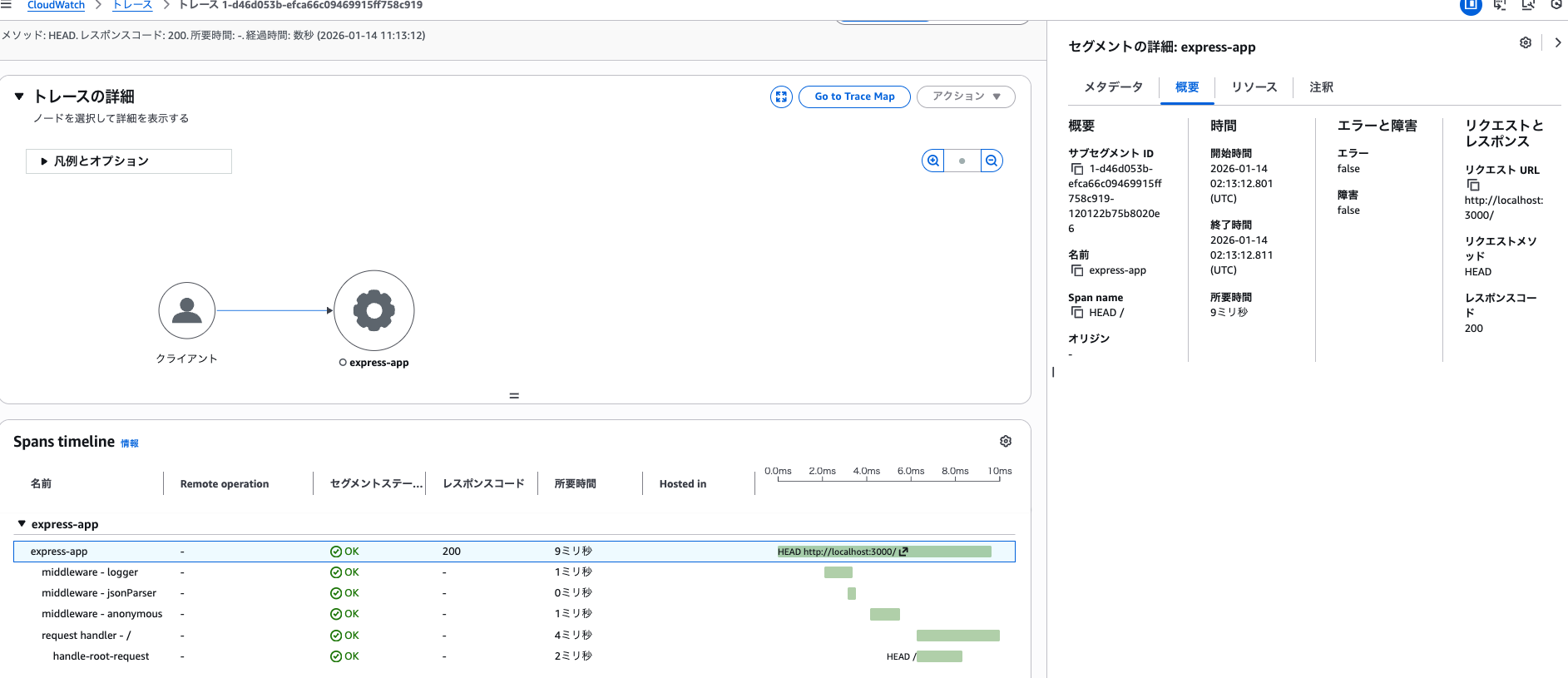The width and height of the screenshot is (1568, 678).
Task: Switch to the リソース tab
Action: [x=1254, y=87]
